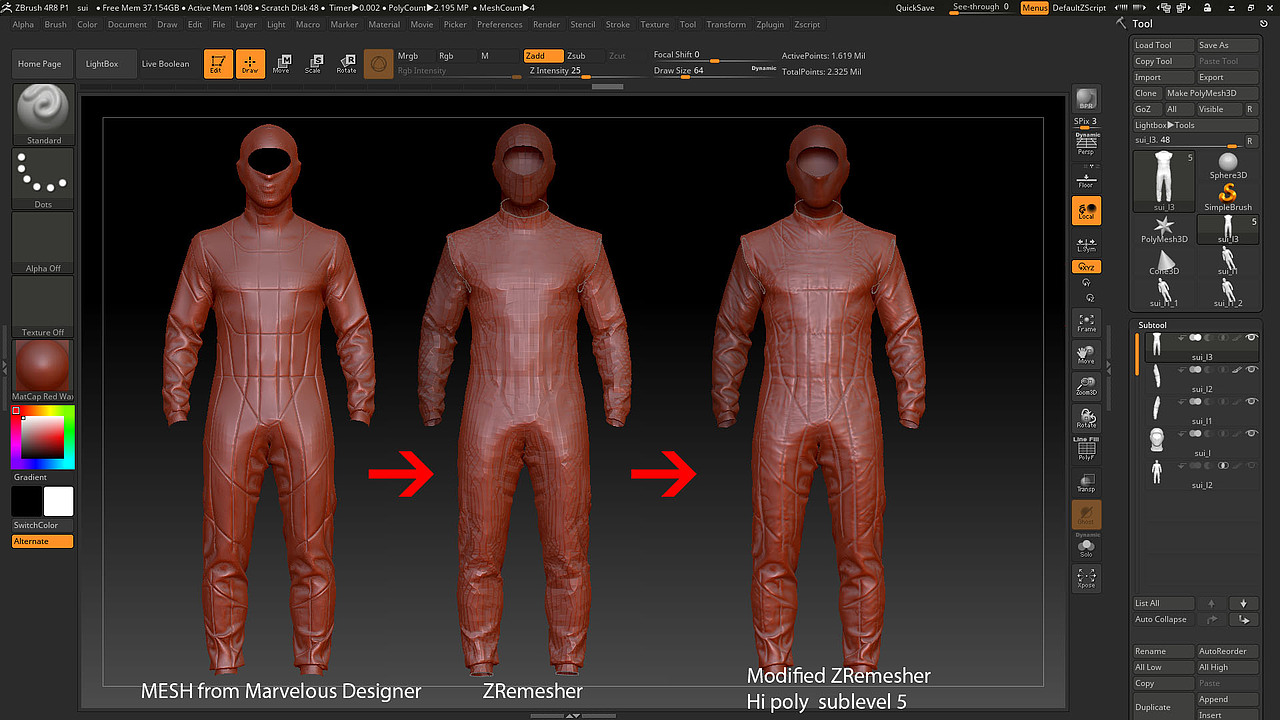Viewport: 1280px width, 720px height.
Task: Click the Floor grid icon
Action: (1085, 178)
